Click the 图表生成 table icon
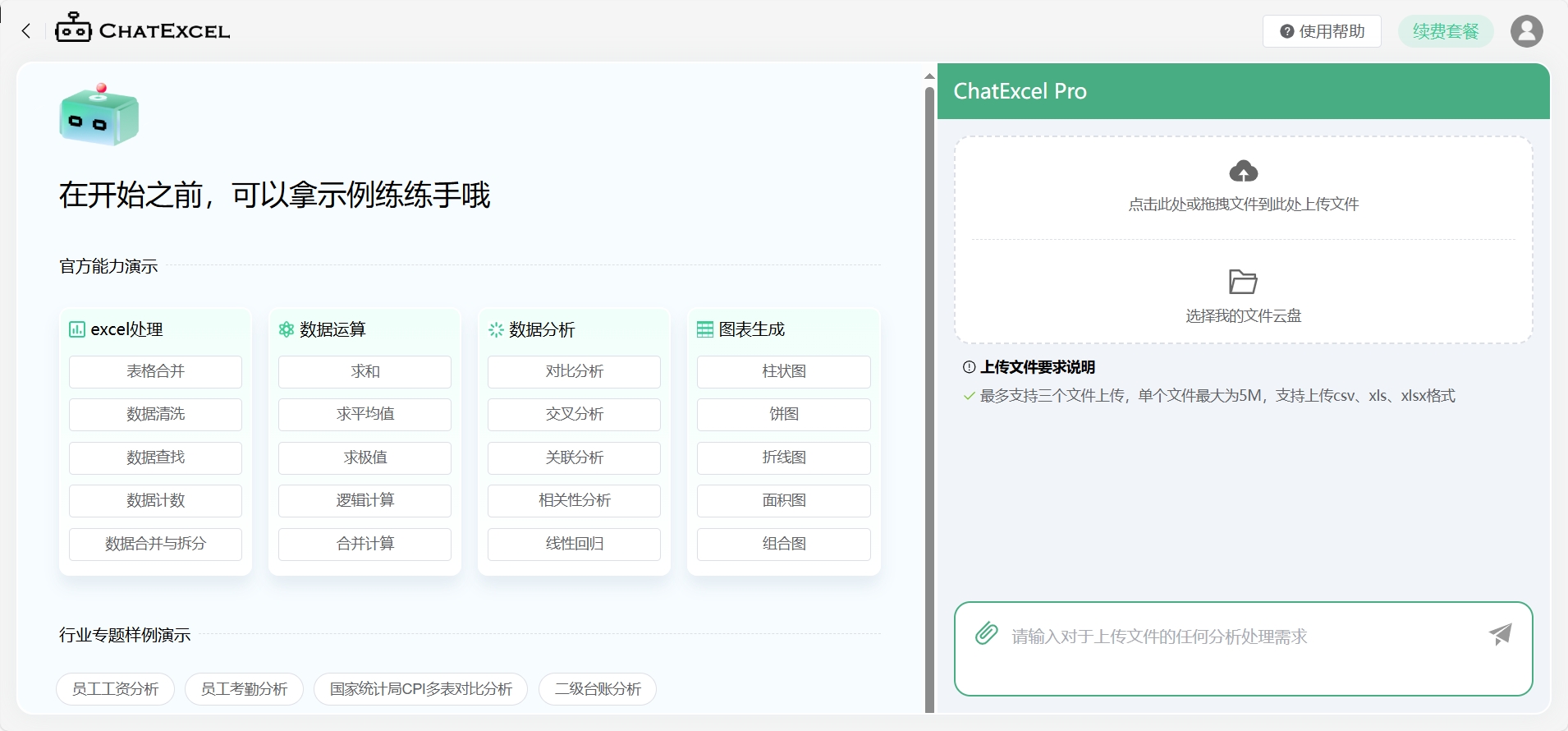This screenshot has width=1568, height=731. pos(705,329)
